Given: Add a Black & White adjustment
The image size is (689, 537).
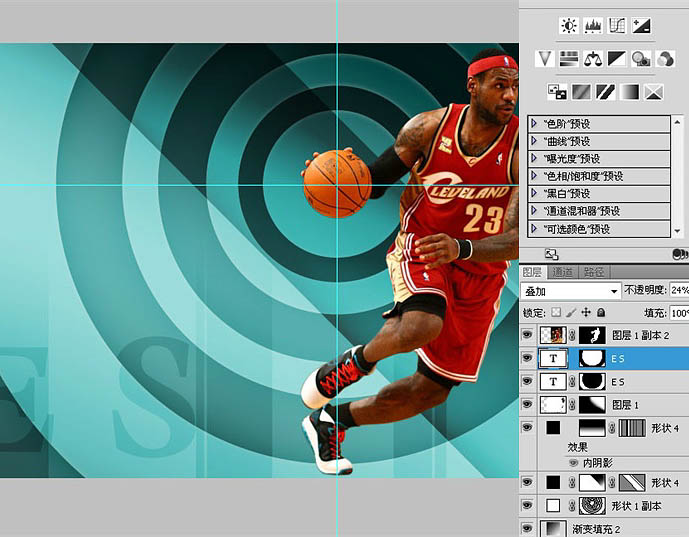Looking at the screenshot, I should 616,58.
